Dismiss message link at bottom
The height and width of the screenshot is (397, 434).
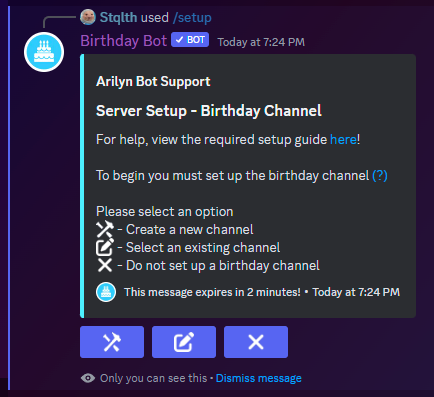coord(259,378)
